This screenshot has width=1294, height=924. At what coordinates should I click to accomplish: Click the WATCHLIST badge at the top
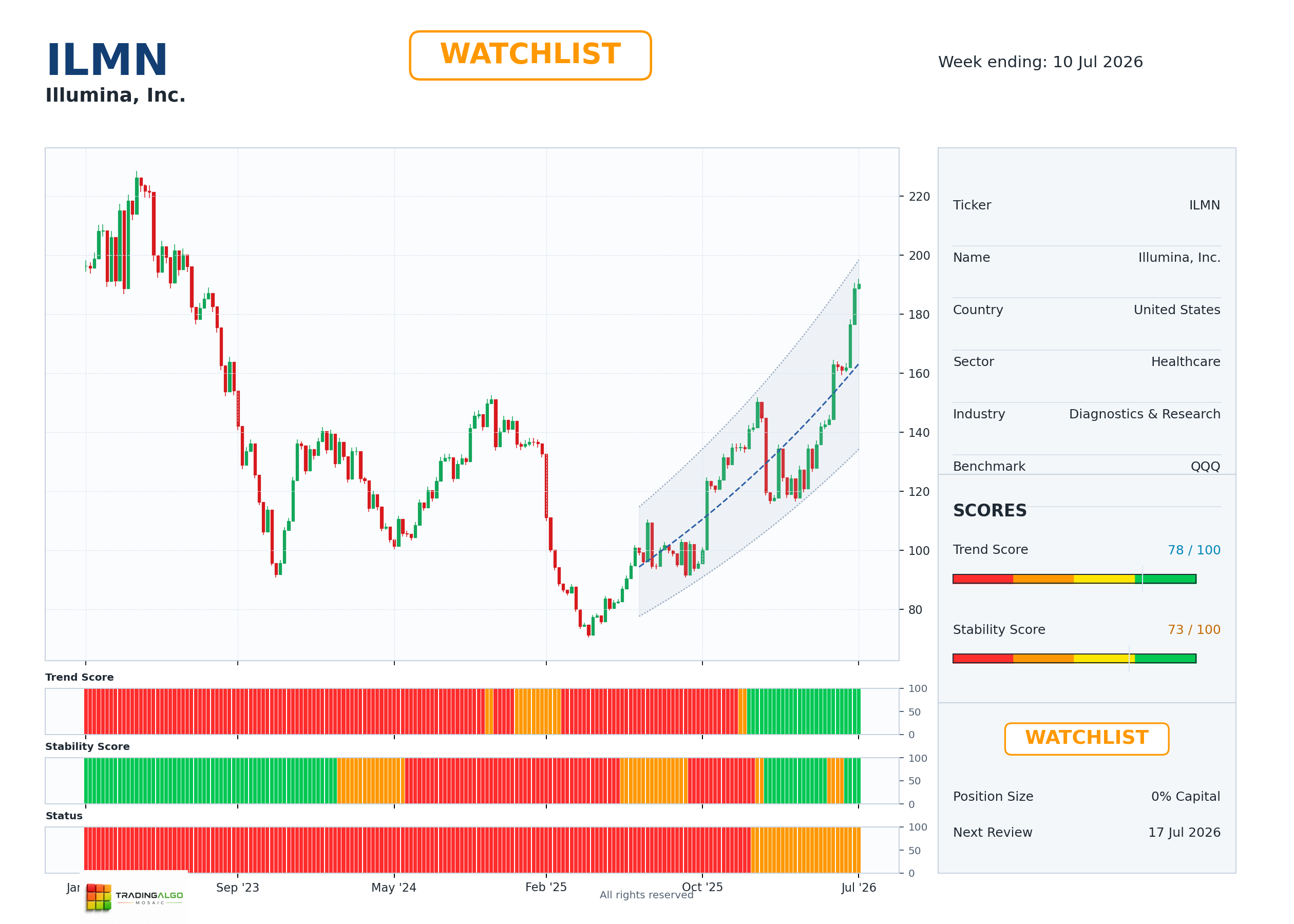[x=530, y=55]
